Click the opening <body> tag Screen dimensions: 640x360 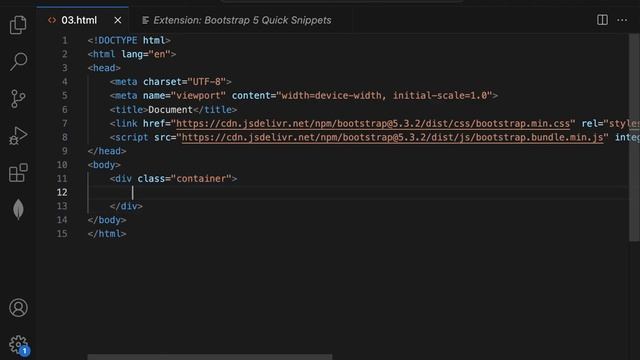coord(104,165)
